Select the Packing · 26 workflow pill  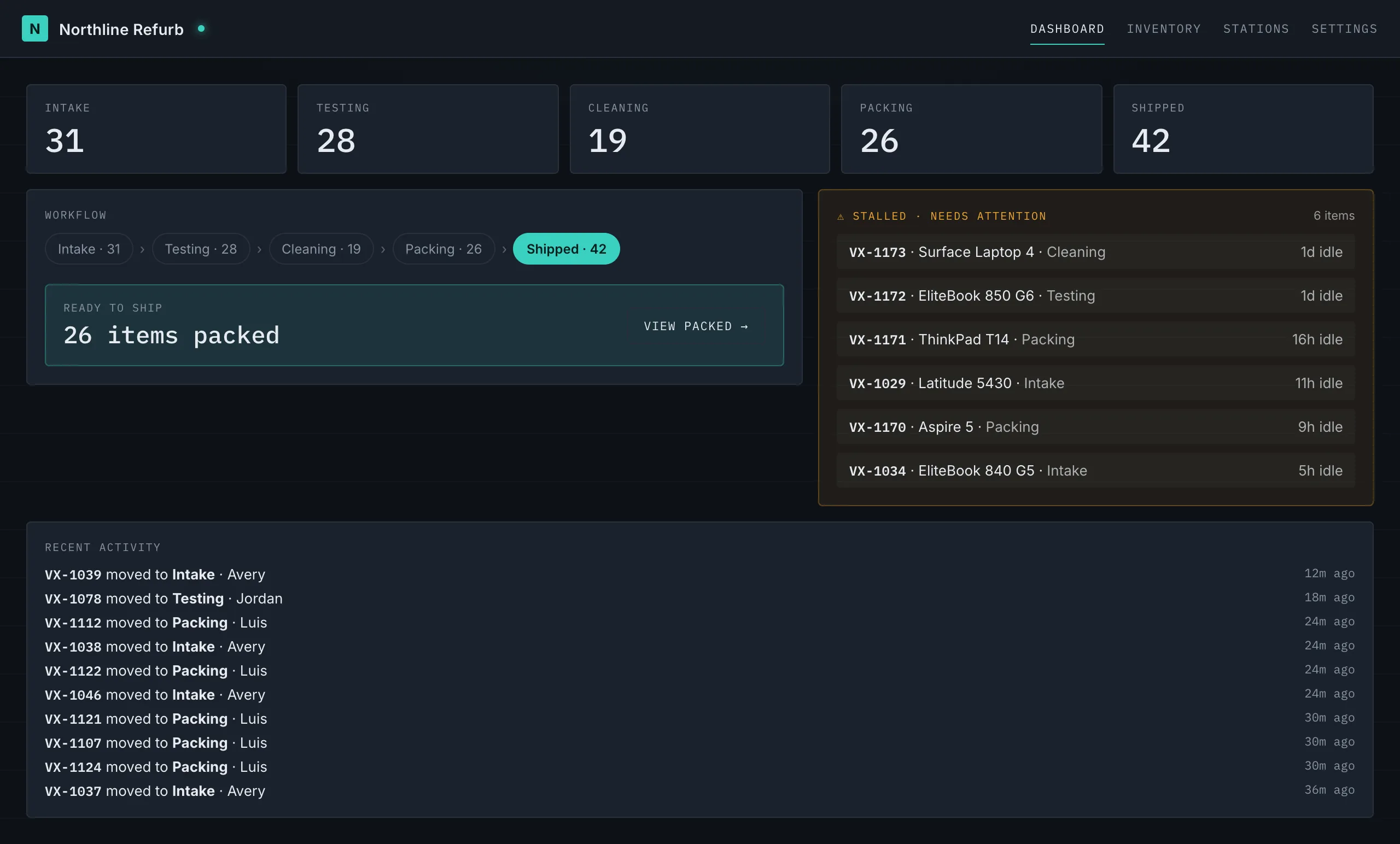[443, 249]
